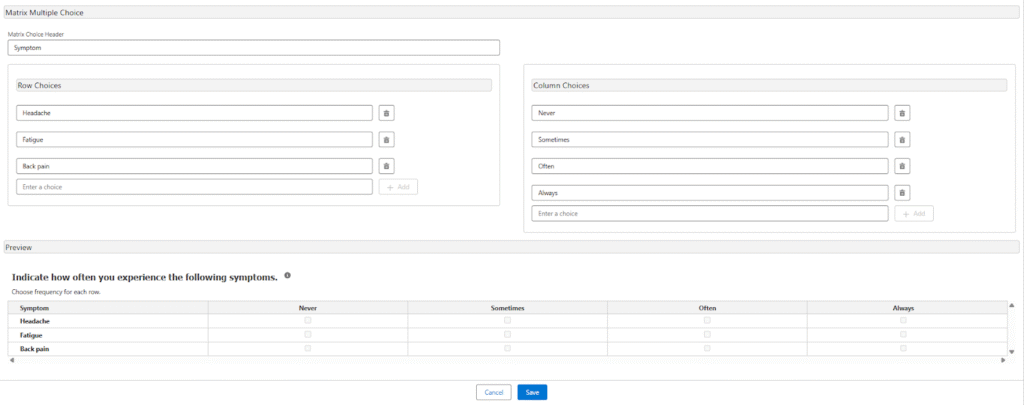This screenshot has width=1024, height=405.
Task: Click the preview table scroll down arrow
Action: [1011, 352]
